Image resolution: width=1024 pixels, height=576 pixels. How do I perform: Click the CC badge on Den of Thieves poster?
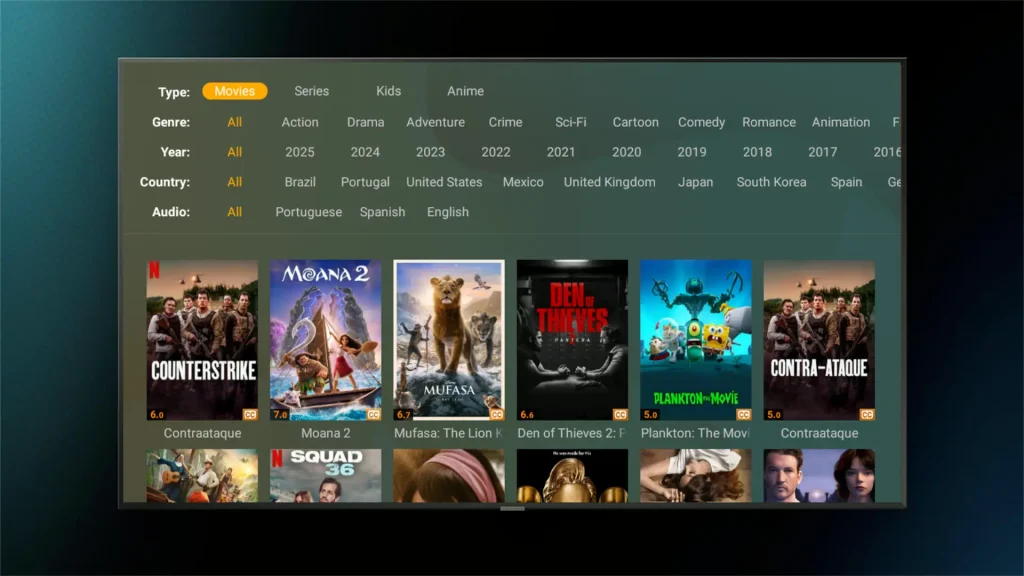(x=620, y=414)
